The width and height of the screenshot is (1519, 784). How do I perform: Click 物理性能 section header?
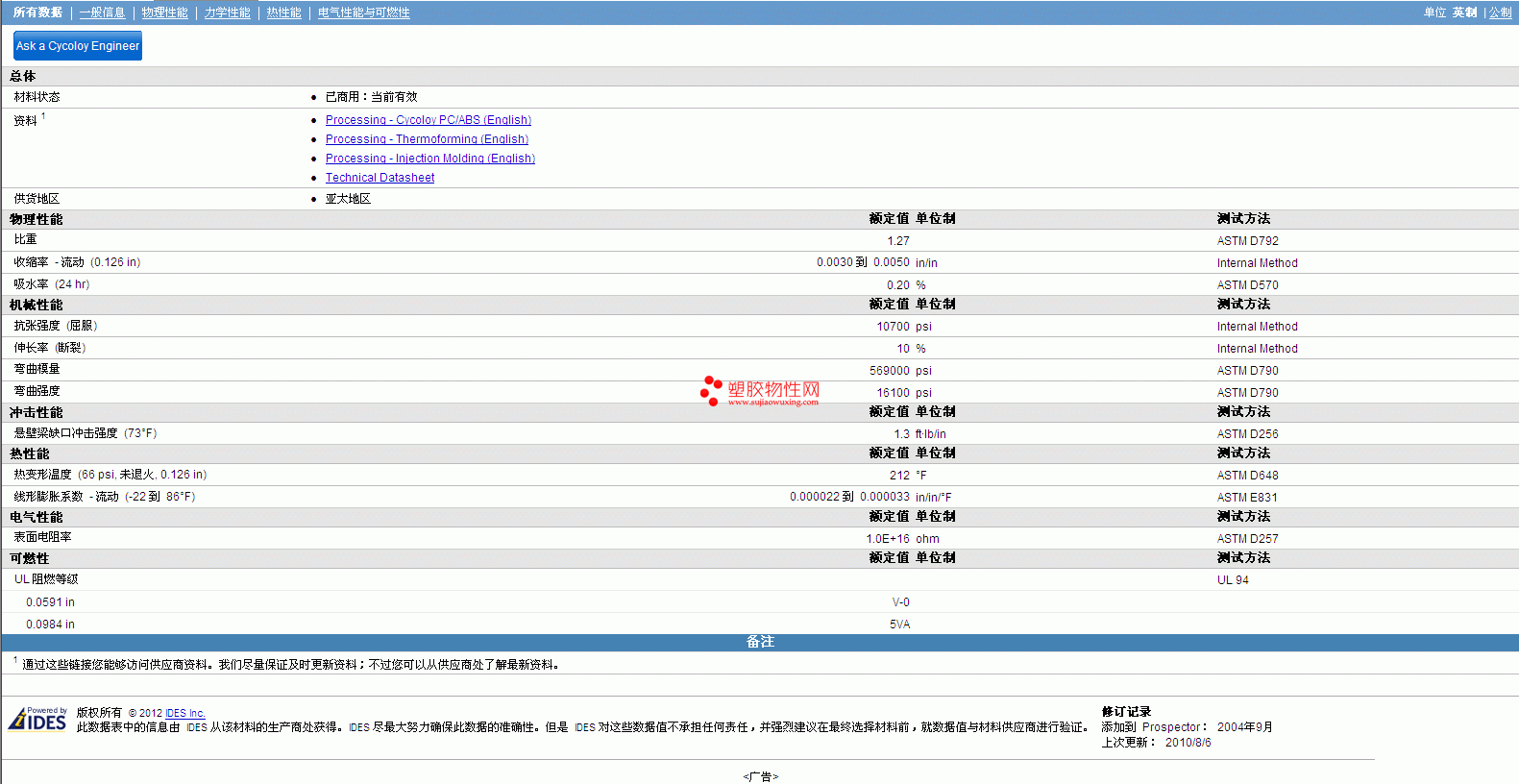pos(37,219)
